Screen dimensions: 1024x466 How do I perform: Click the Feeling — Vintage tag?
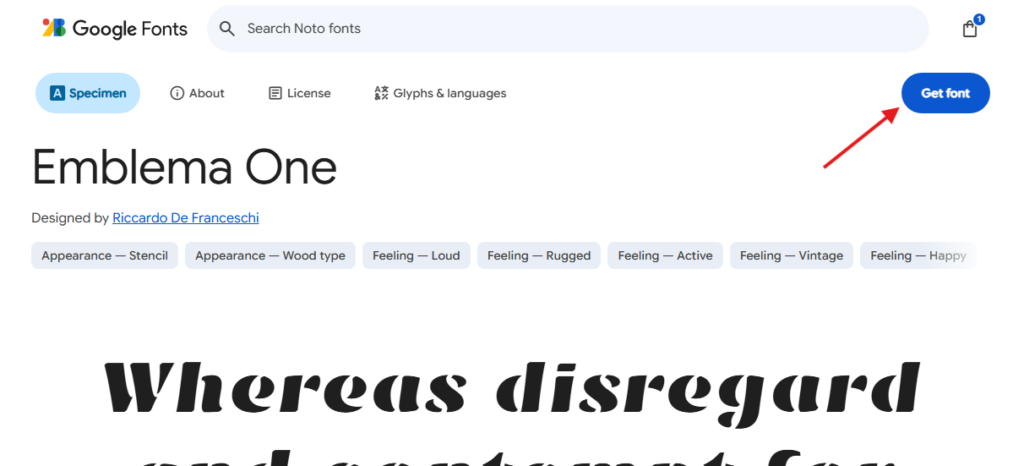791,255
